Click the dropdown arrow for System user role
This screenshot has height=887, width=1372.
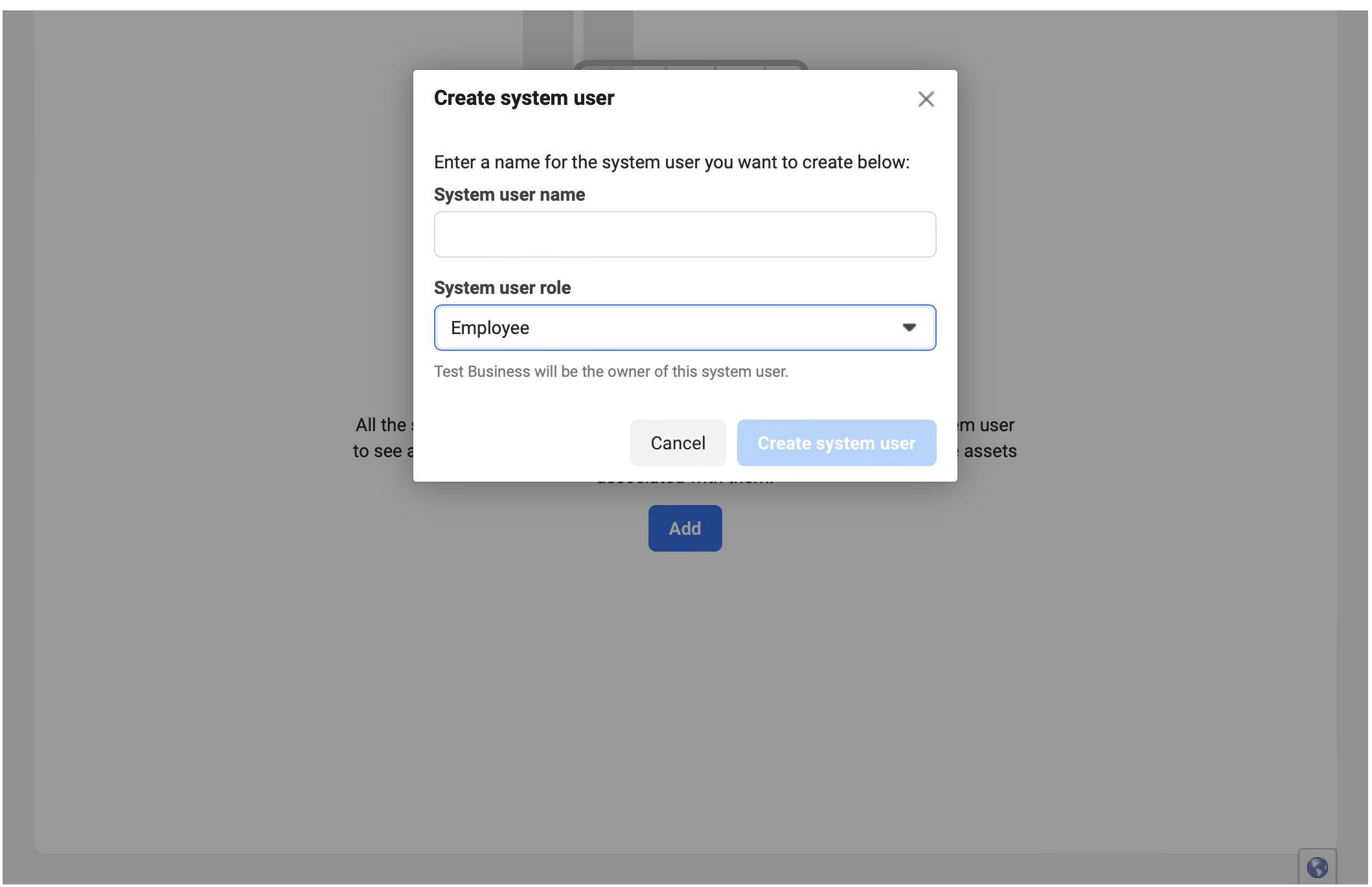click(906, 327)
